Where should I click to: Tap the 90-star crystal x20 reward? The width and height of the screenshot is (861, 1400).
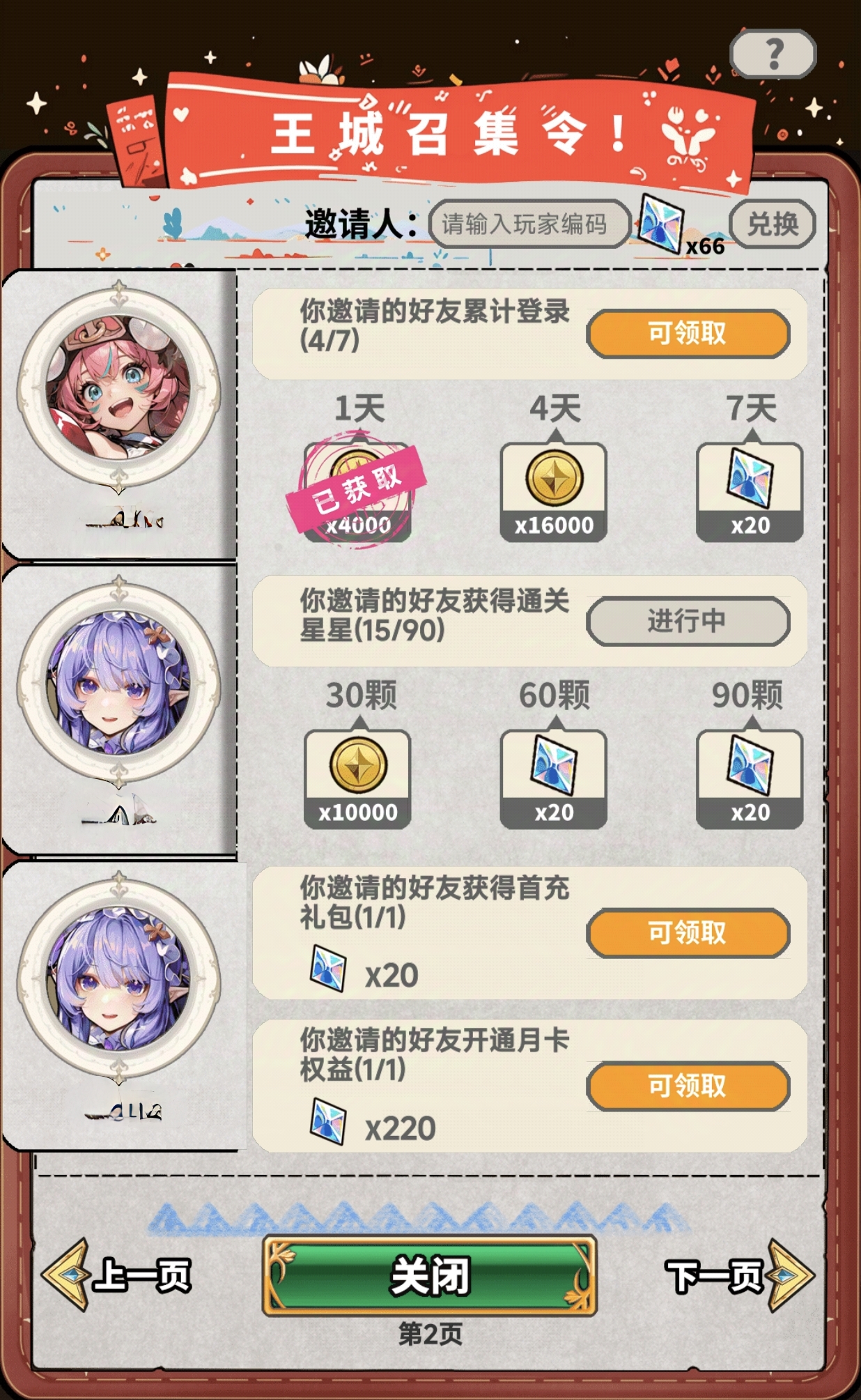(x=750, y=779)
